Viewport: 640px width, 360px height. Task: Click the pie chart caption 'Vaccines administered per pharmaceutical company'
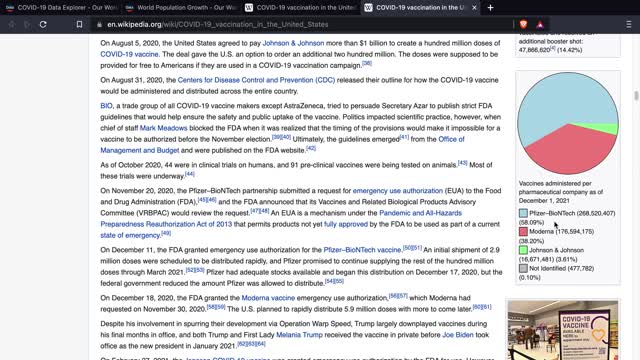(561, 192)
